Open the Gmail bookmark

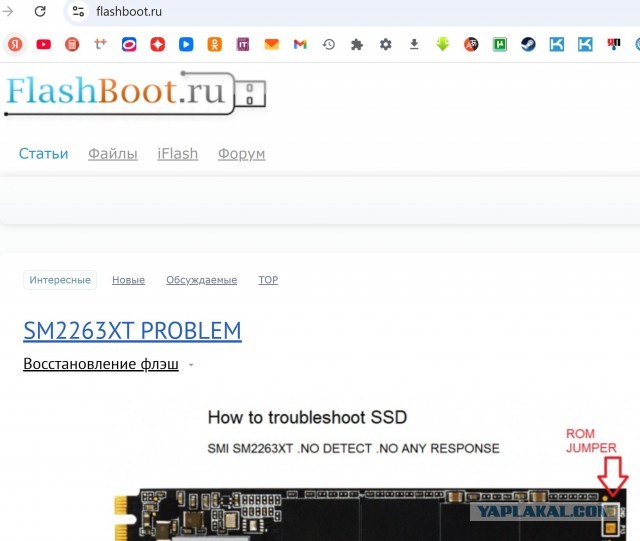300,44
